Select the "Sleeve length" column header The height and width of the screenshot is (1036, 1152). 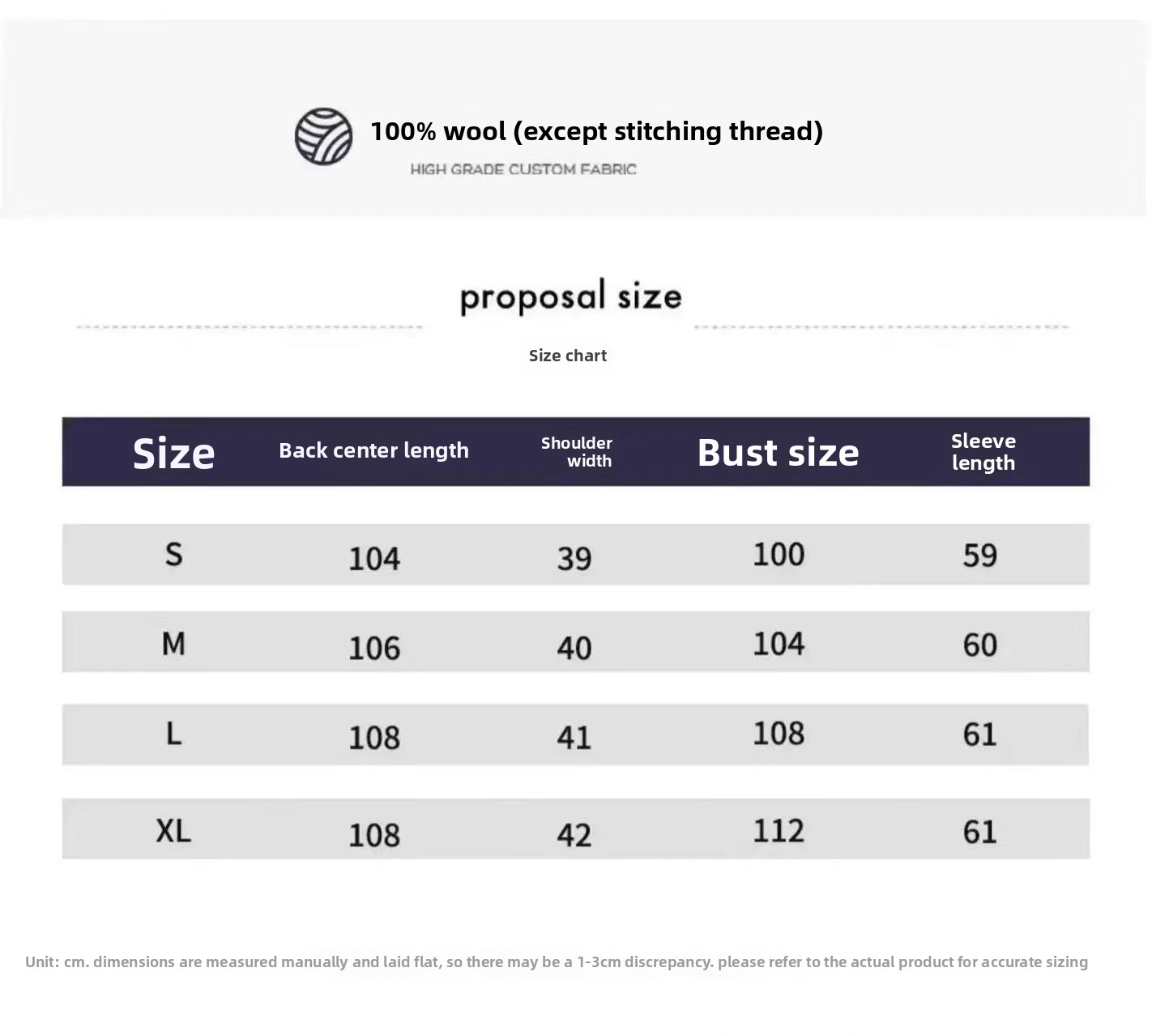[x=983, y=452]
